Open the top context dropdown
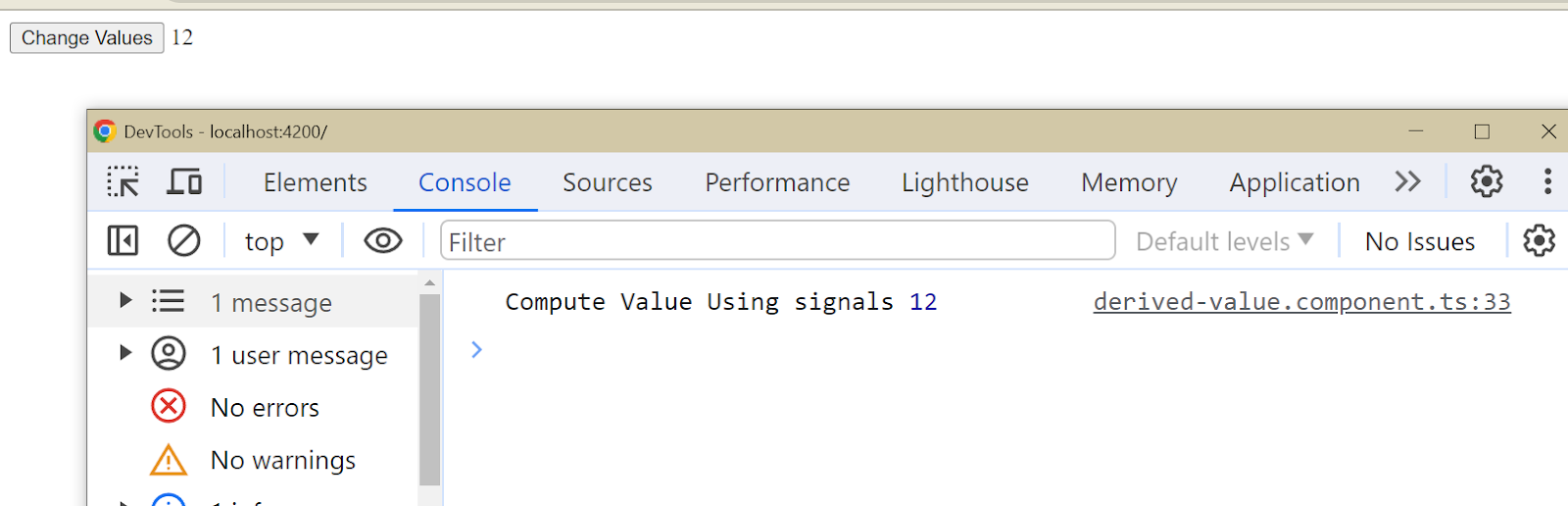Screen dimensions: 1568x506 (282, 241)
